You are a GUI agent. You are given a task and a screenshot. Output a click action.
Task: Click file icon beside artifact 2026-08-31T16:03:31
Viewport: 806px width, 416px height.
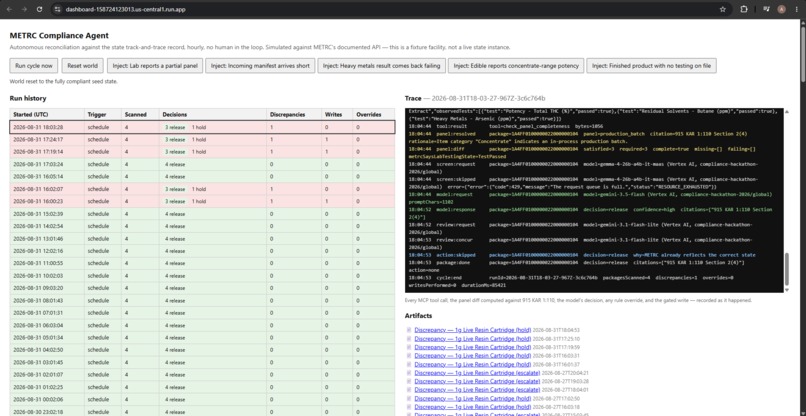(x=409, y=356)
